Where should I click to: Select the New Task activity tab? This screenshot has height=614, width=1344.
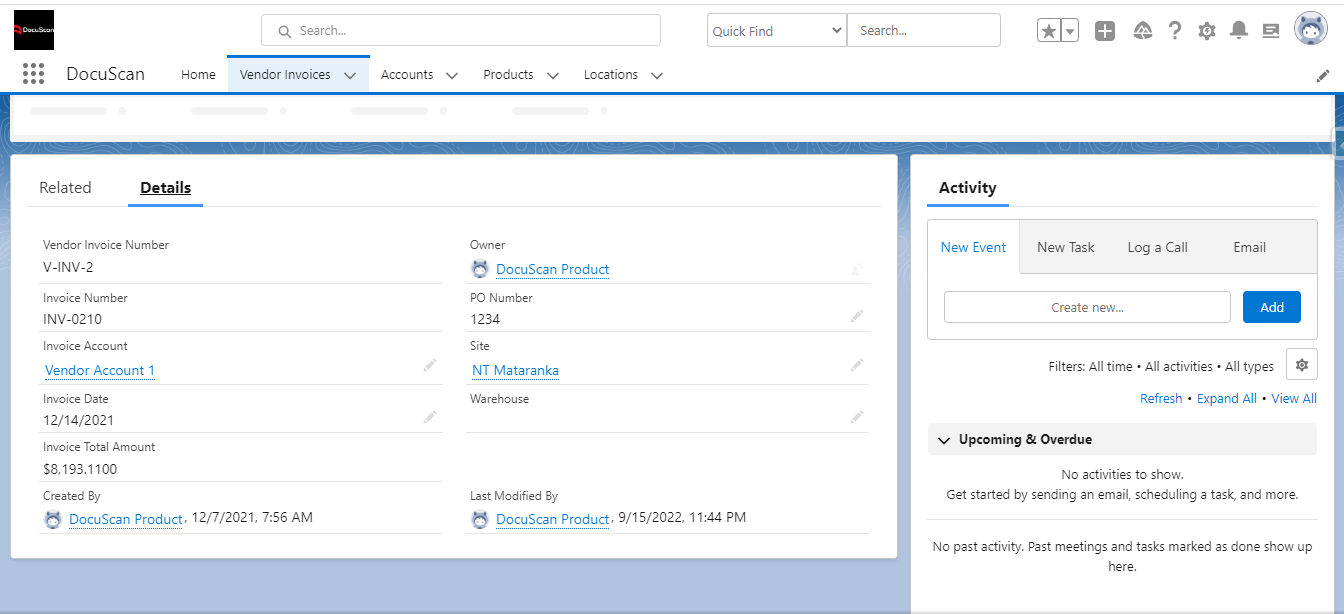(x=1066, y=247)
